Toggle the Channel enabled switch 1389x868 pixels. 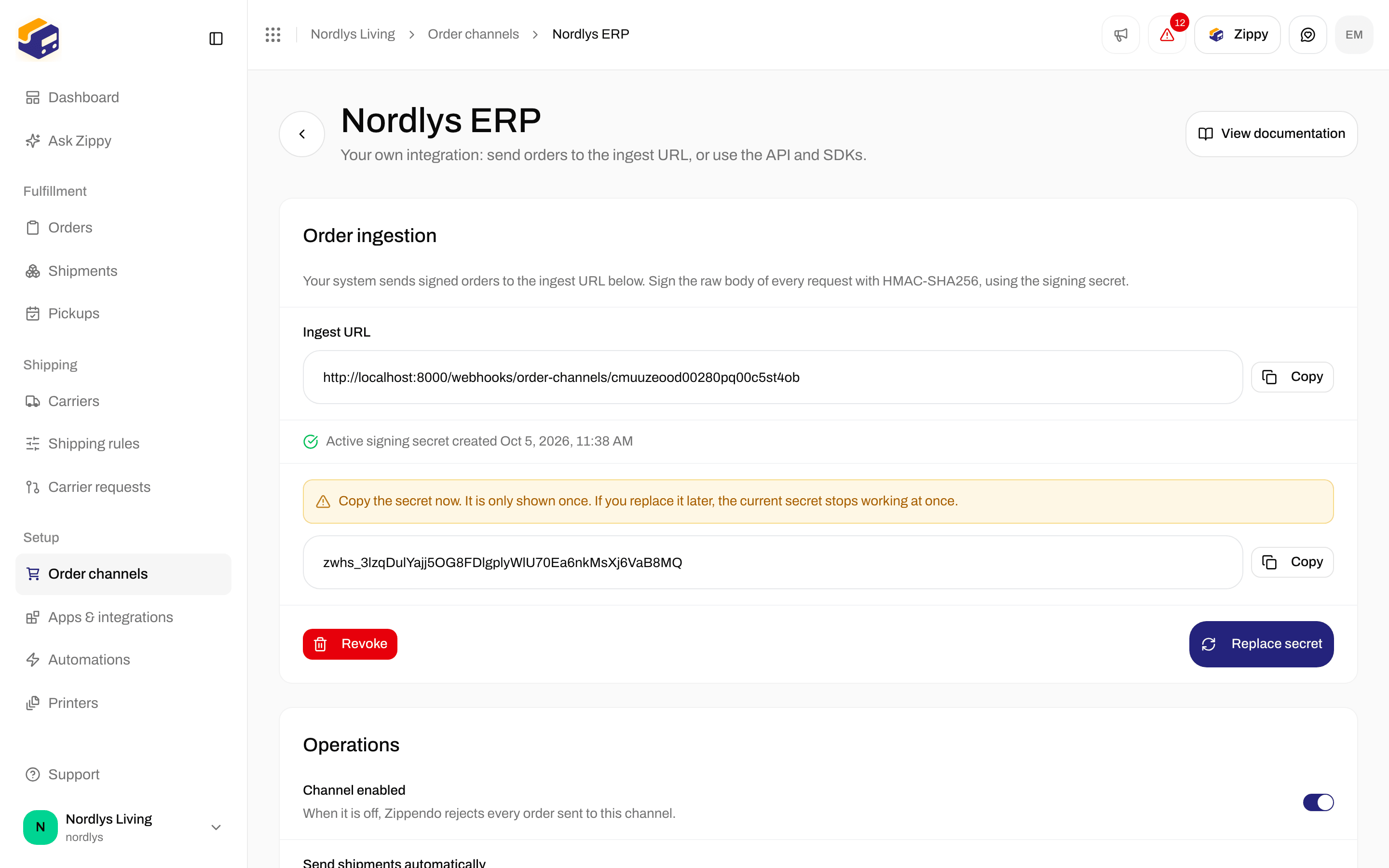click(1318, 802)
